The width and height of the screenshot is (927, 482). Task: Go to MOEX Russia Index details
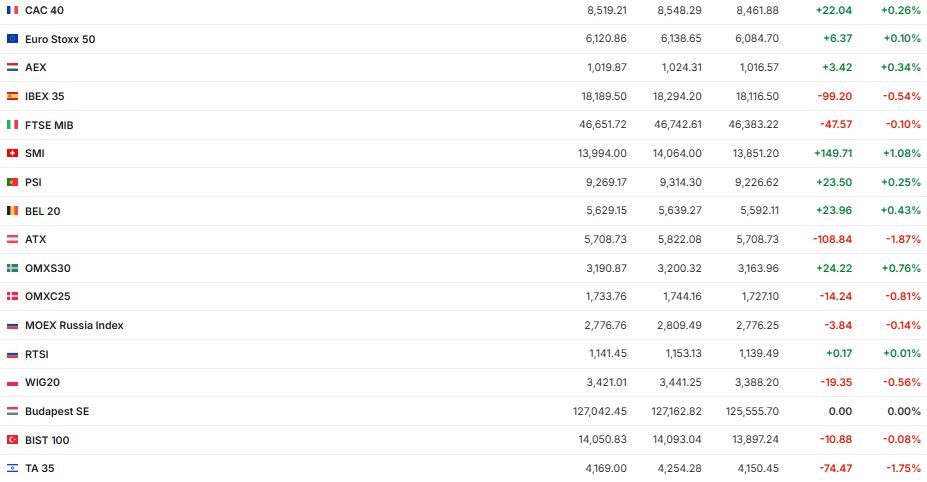(x=74, y=325)
